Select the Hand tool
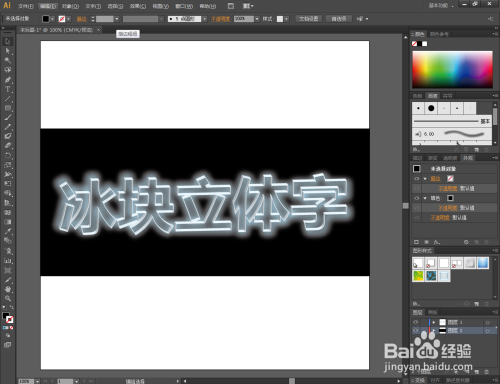 point(8,289)
